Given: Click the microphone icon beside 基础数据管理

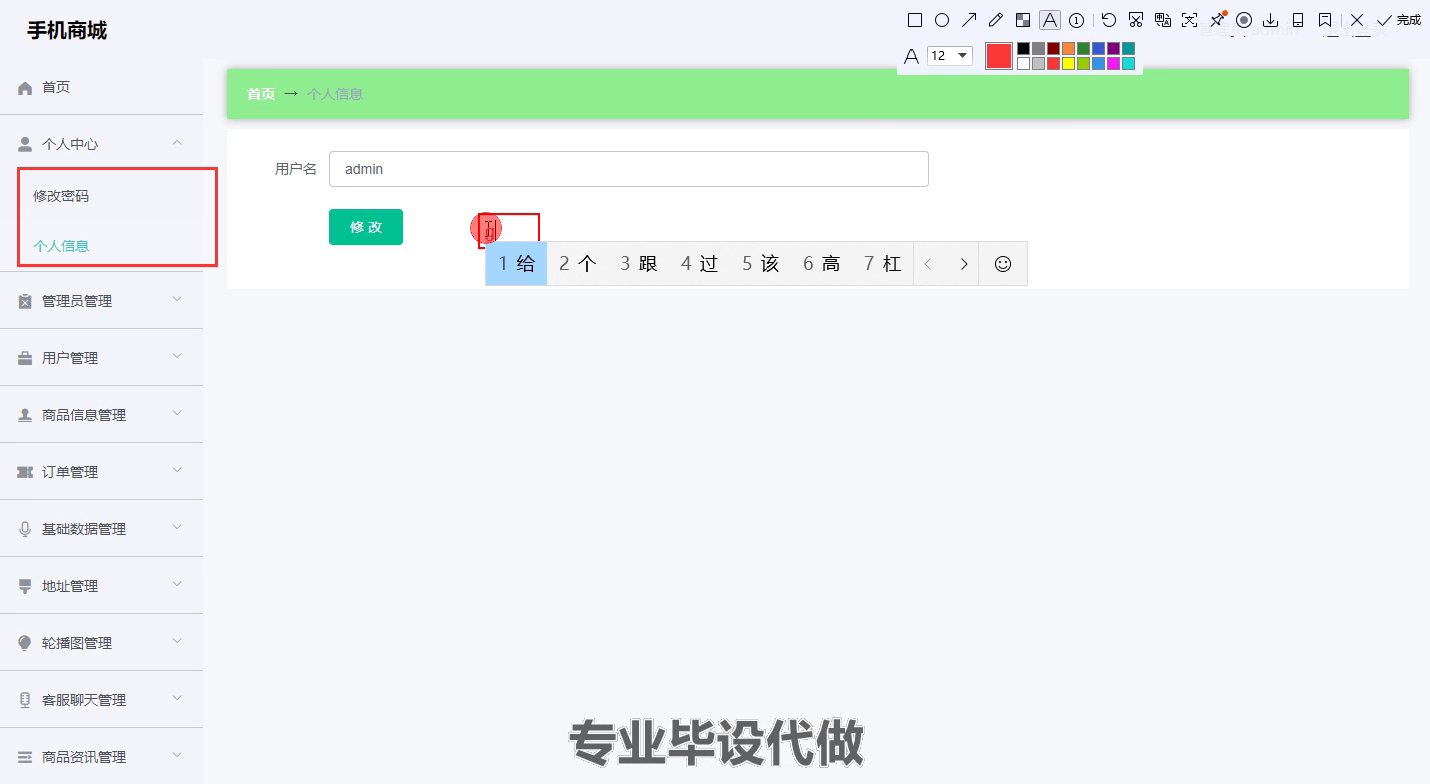Looking at the screenshot, I should [26, 529].
